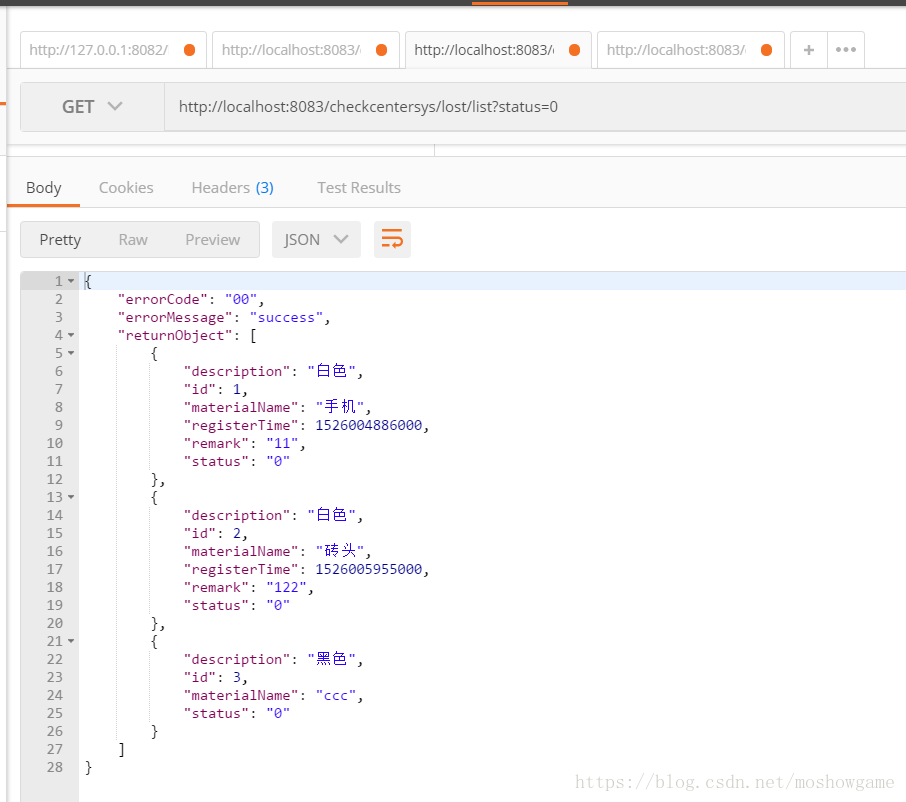The image size is (906, 802).
Task: Open the JSON format dropdown
Action: point(316,239)
